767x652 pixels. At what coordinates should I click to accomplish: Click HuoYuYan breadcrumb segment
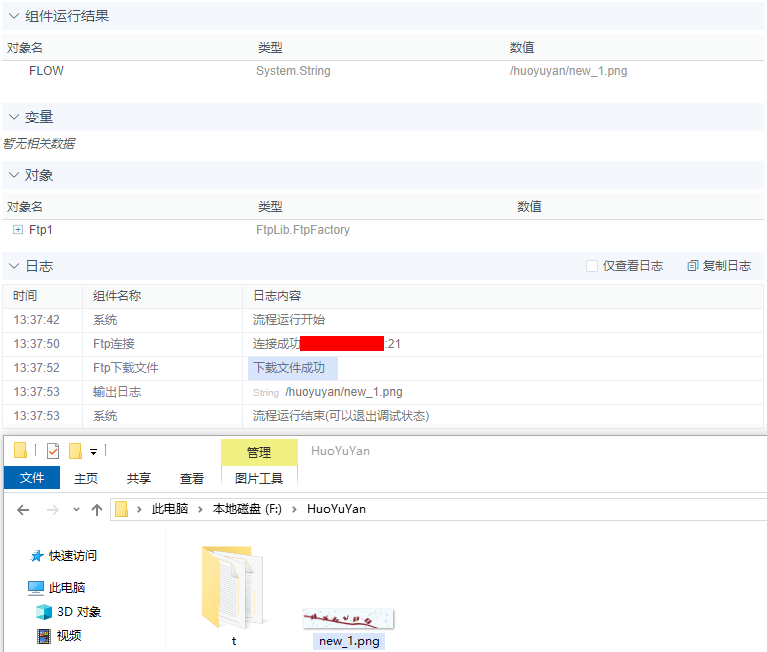(x=337, y=509)
